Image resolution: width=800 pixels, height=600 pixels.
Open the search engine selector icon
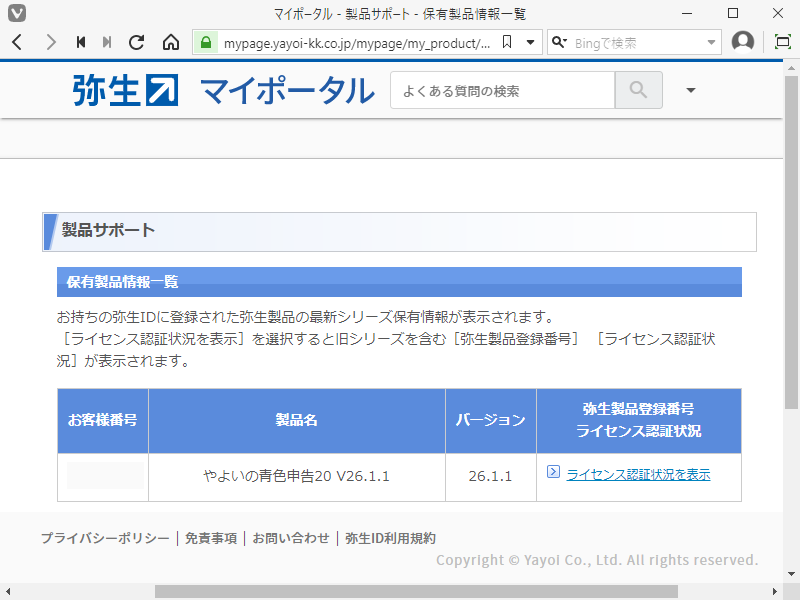[x=560, y=42]
